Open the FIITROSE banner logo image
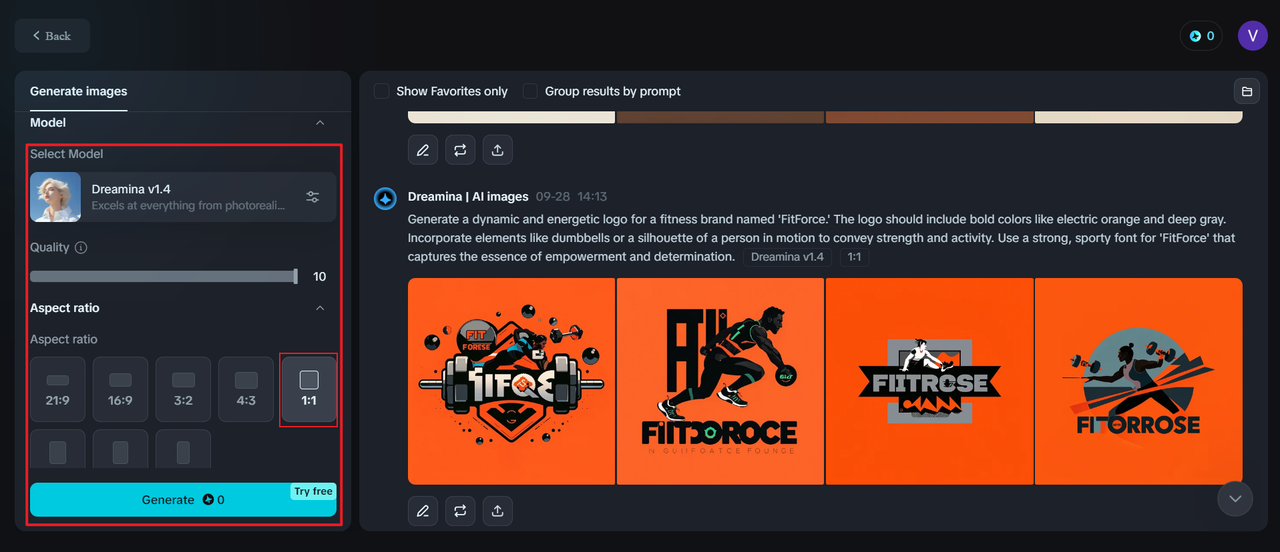This screenshot has width=1280, height=552. pos(930,381)
